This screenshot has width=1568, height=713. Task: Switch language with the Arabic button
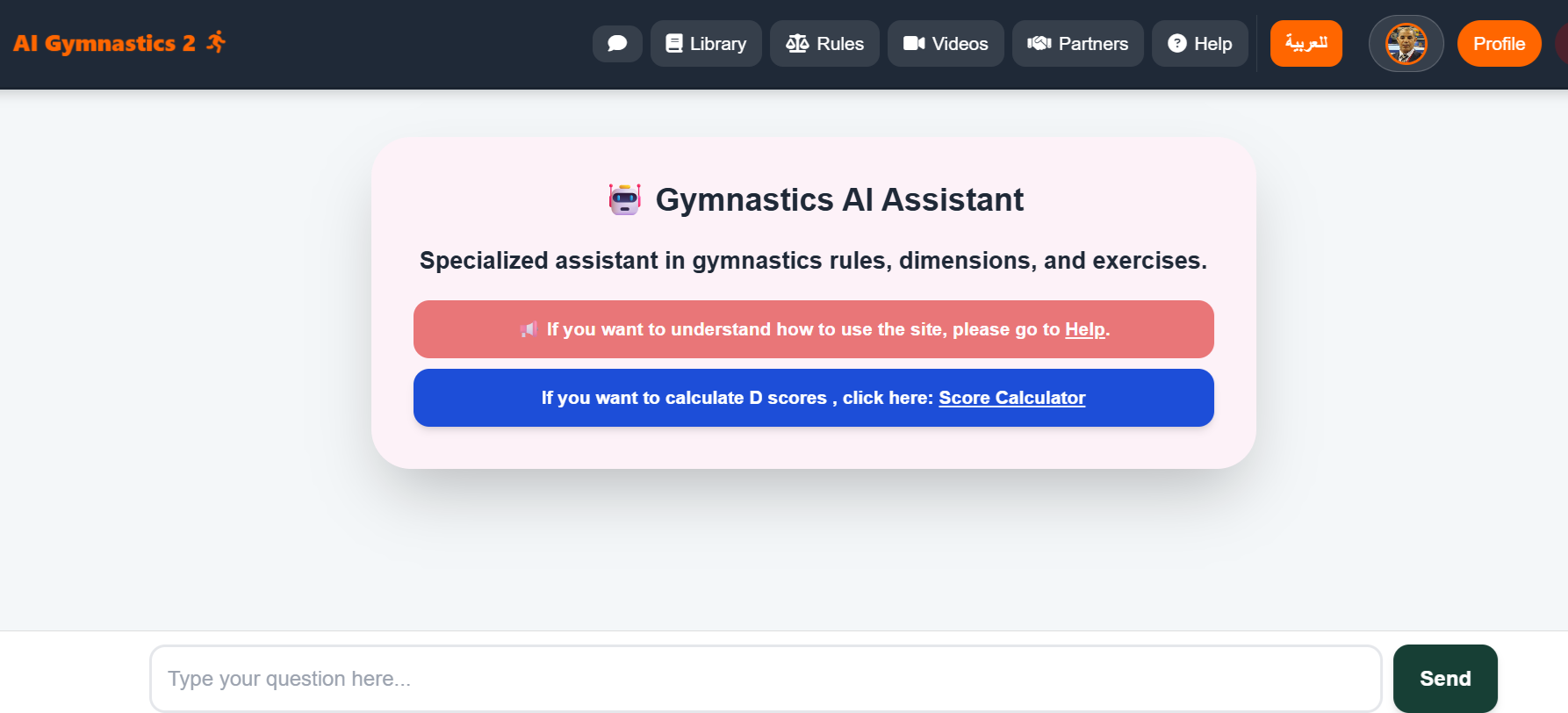[x=1306, y=44]
